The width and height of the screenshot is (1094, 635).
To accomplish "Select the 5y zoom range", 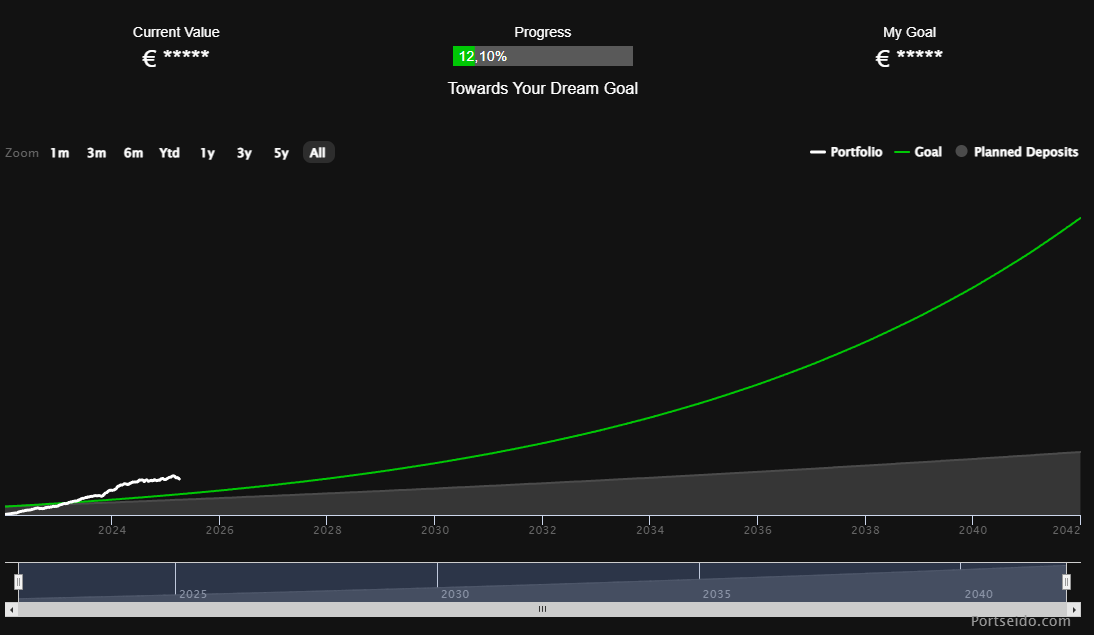I will click(x=281, y=153).
